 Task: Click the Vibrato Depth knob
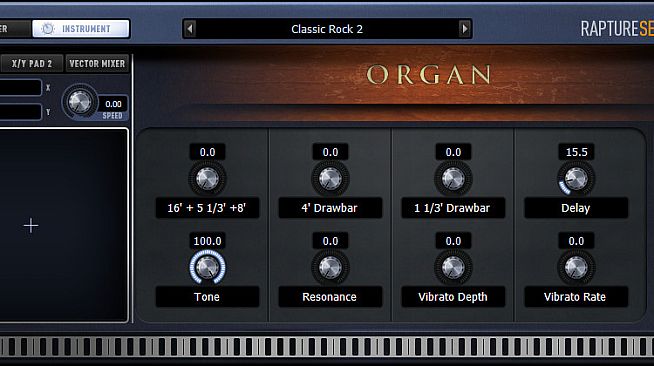point(453,267)
